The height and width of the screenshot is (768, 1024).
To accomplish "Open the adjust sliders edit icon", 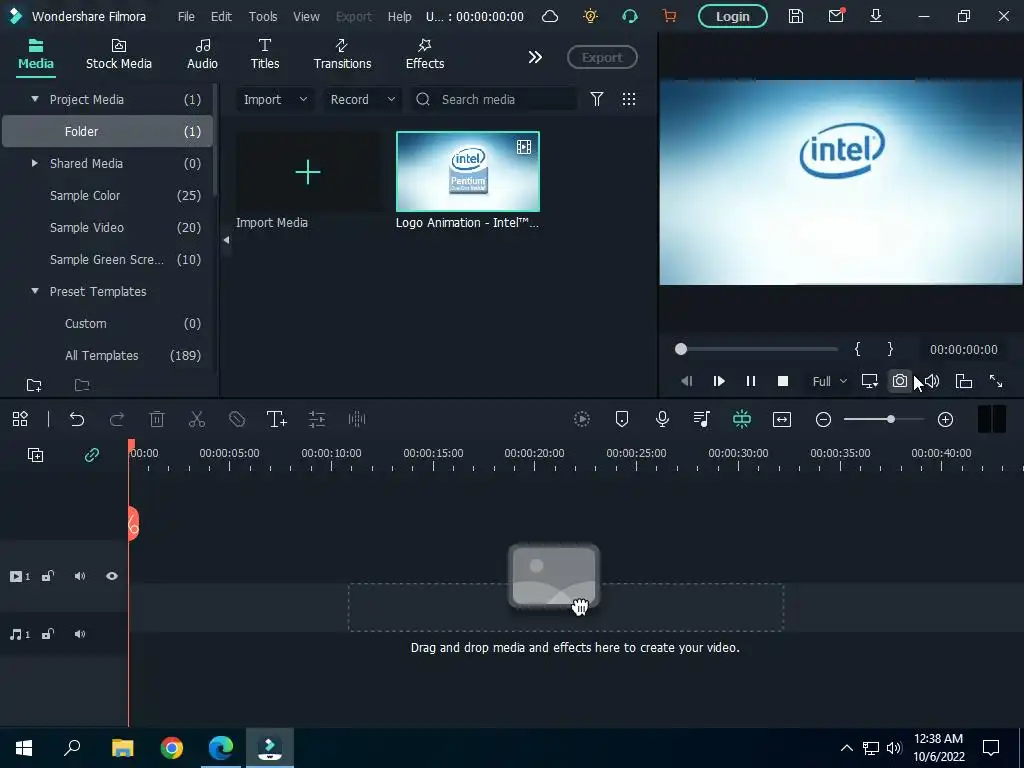I will (317, 419).
